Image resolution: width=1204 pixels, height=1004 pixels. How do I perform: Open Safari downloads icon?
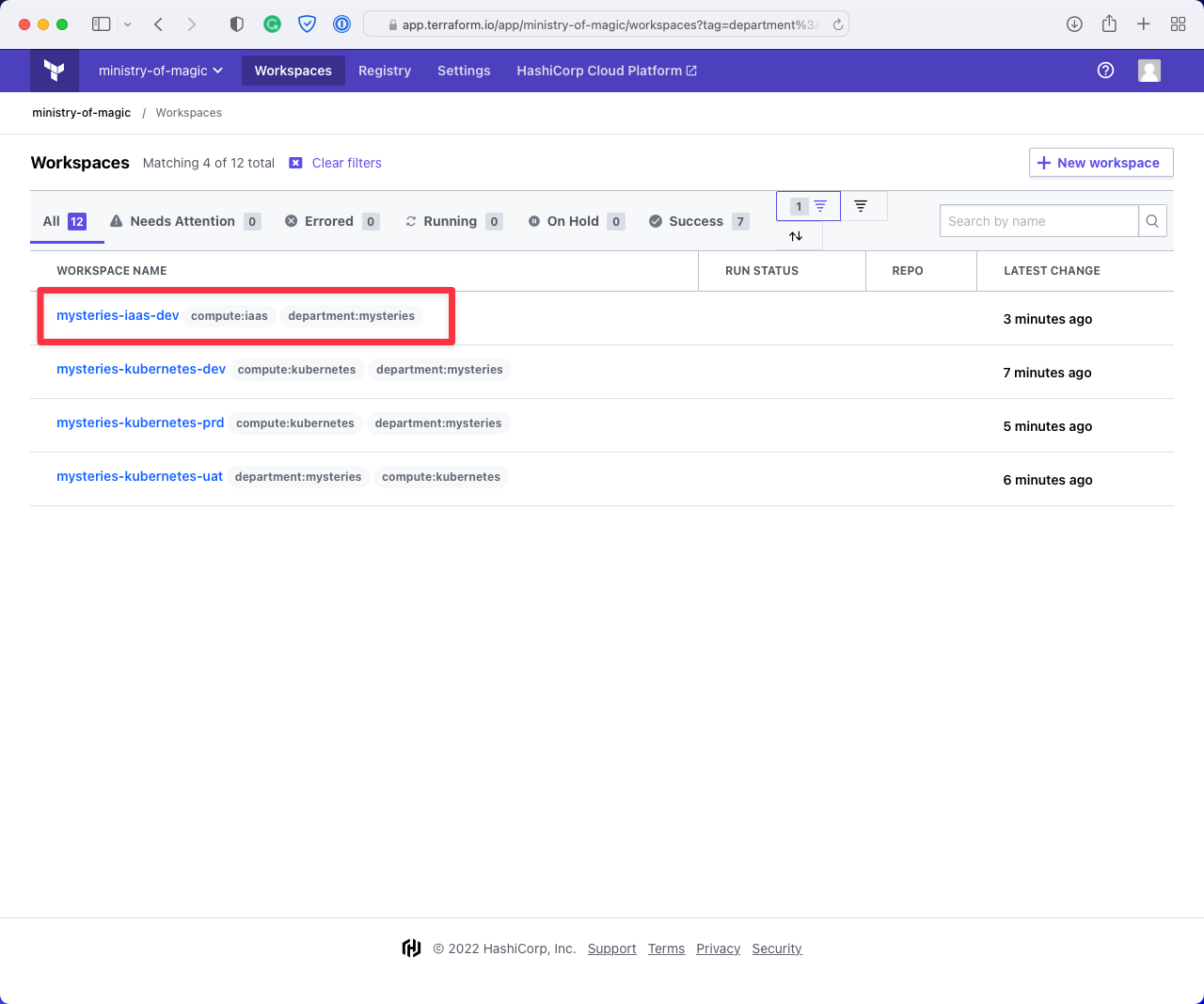(x=1074, y=24)
